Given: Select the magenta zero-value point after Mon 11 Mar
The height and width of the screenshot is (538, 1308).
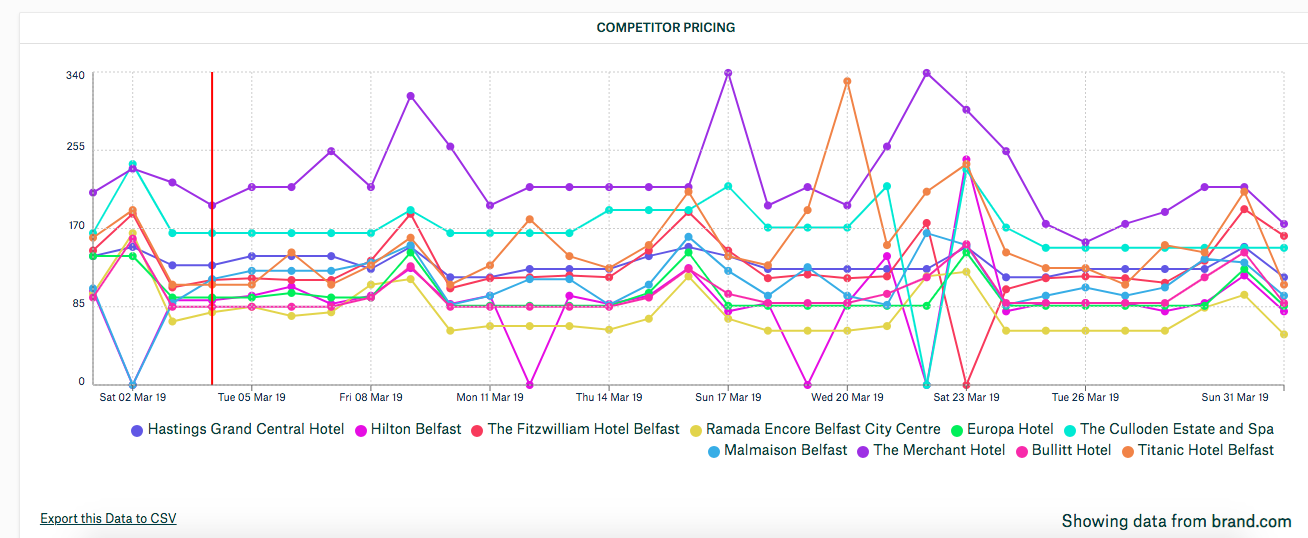Looking at the screenshot, I should [x=529, y=385].
